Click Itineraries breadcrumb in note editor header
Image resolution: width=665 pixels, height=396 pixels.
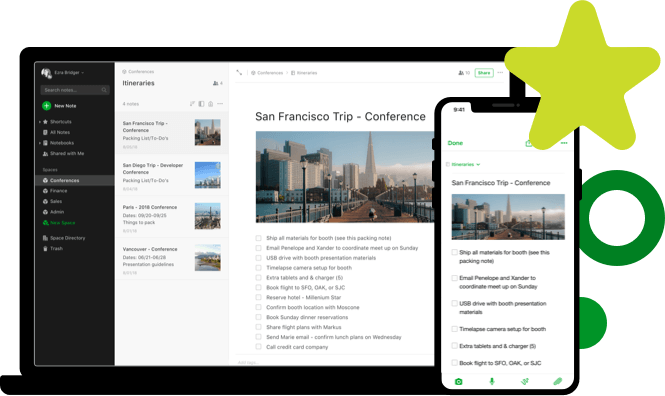pos(304,73)
